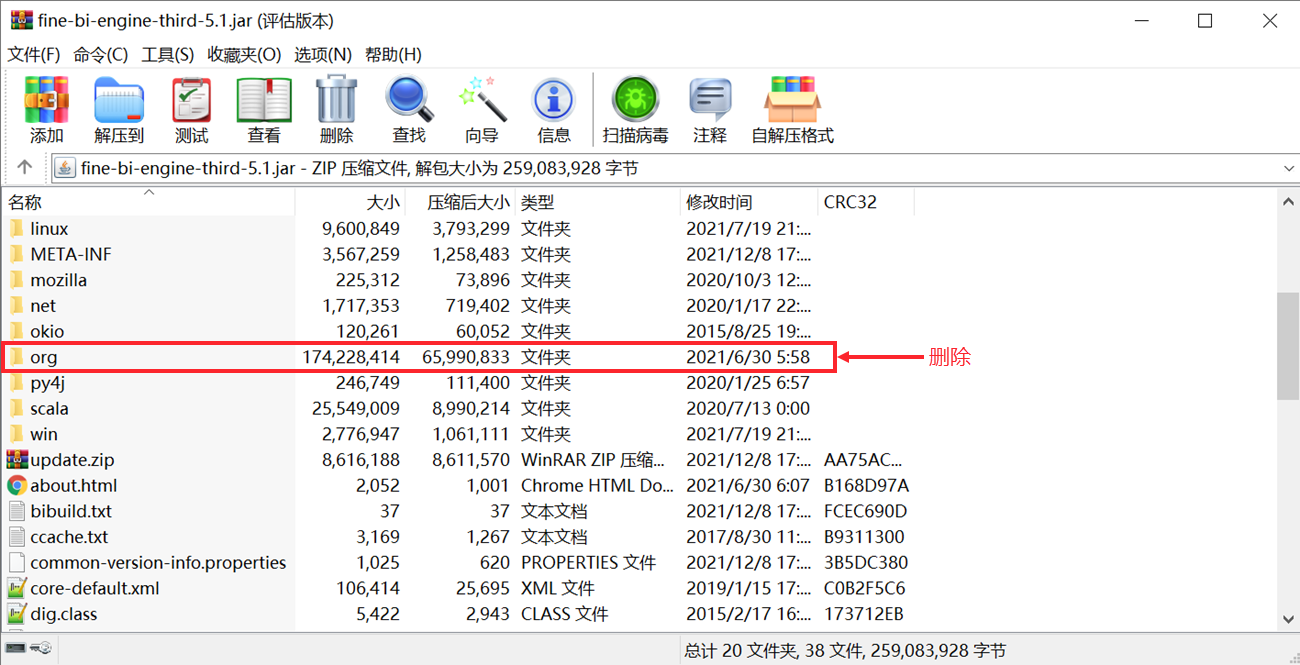Click common-version-info.properties type PROPERTIES 文件
Screen dimensions: 1300x665
click(588, 563)
